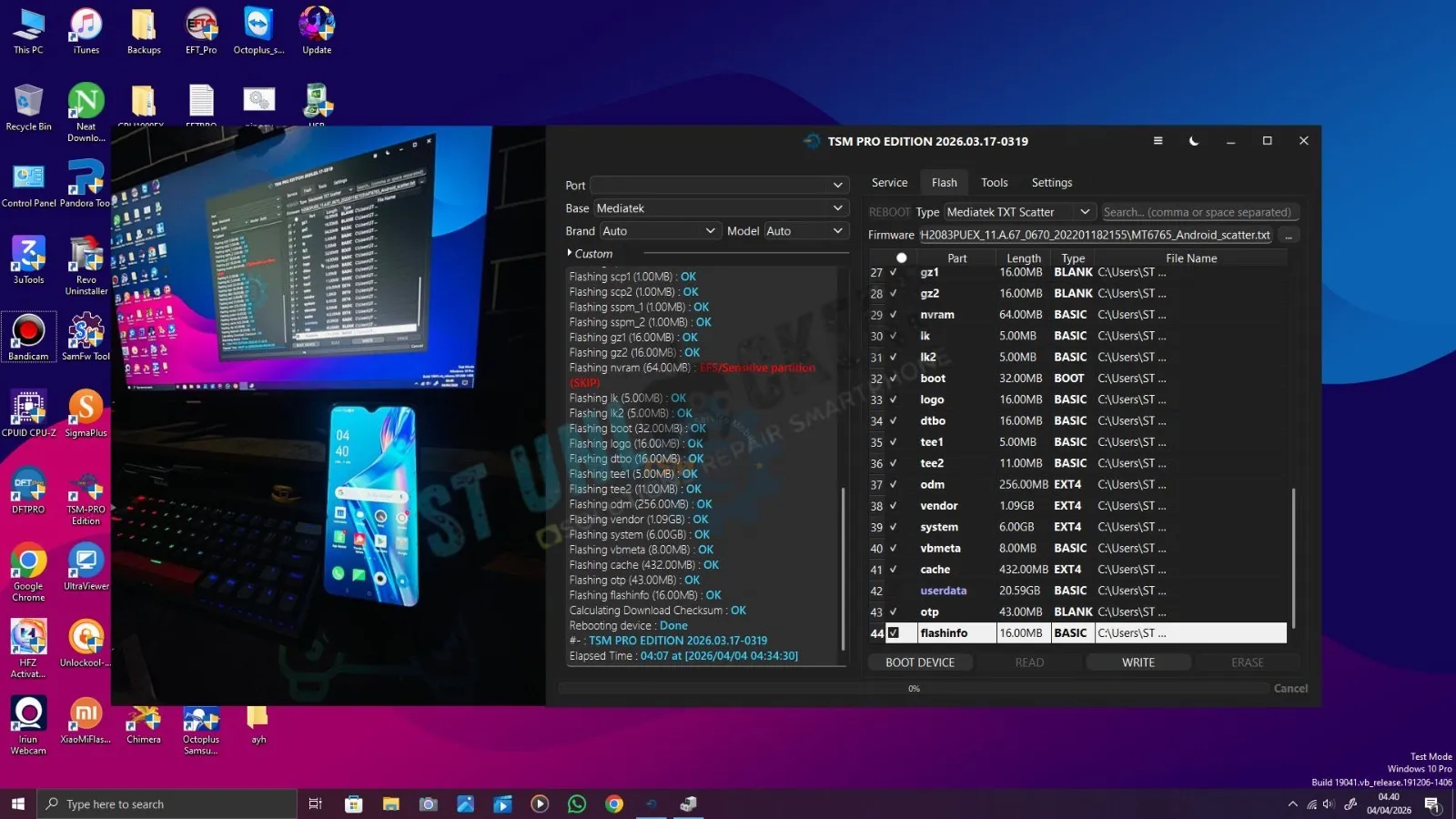Open WhatsApp from the taskbar
This screenshot has width=1456, height=819.
click(x=577, y=804)
